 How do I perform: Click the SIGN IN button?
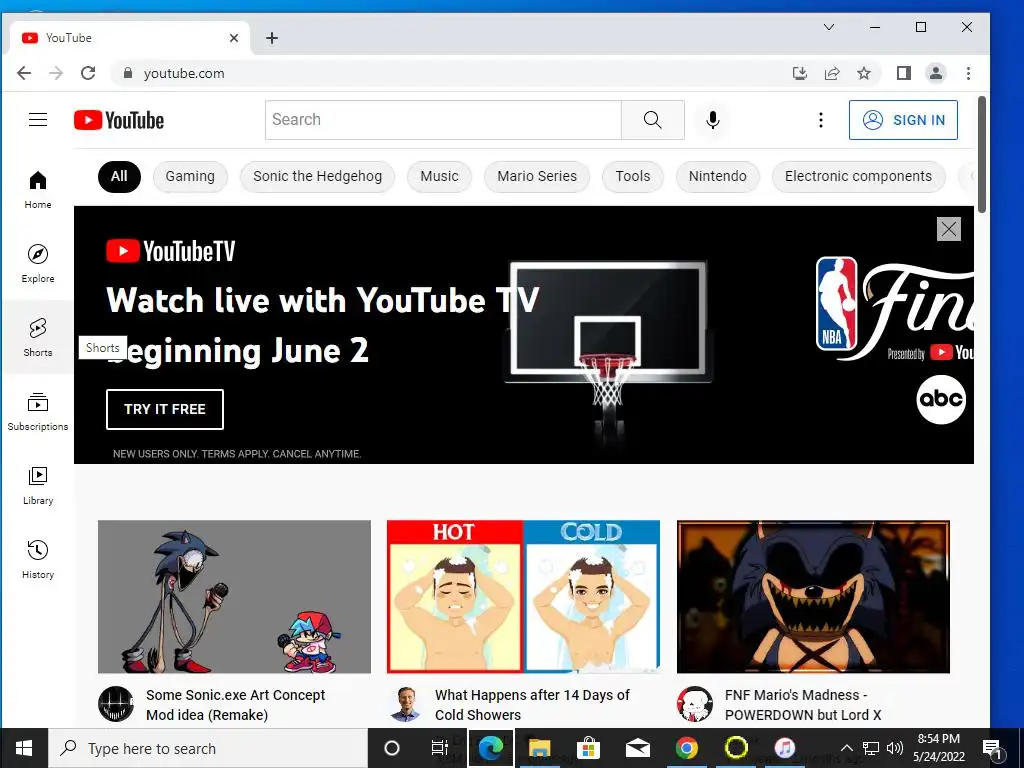(903, 120)
